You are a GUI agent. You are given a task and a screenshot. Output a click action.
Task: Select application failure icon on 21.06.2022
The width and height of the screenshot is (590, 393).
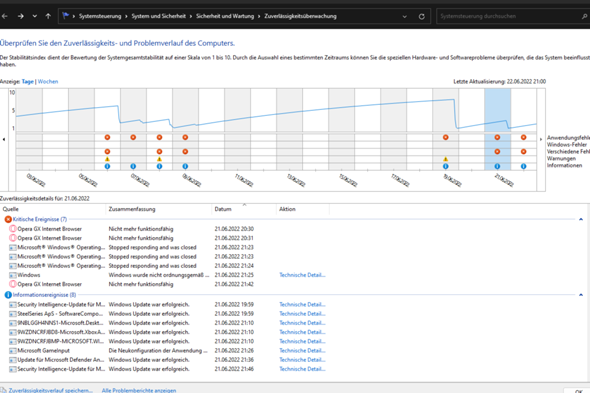tap(497, 137)
